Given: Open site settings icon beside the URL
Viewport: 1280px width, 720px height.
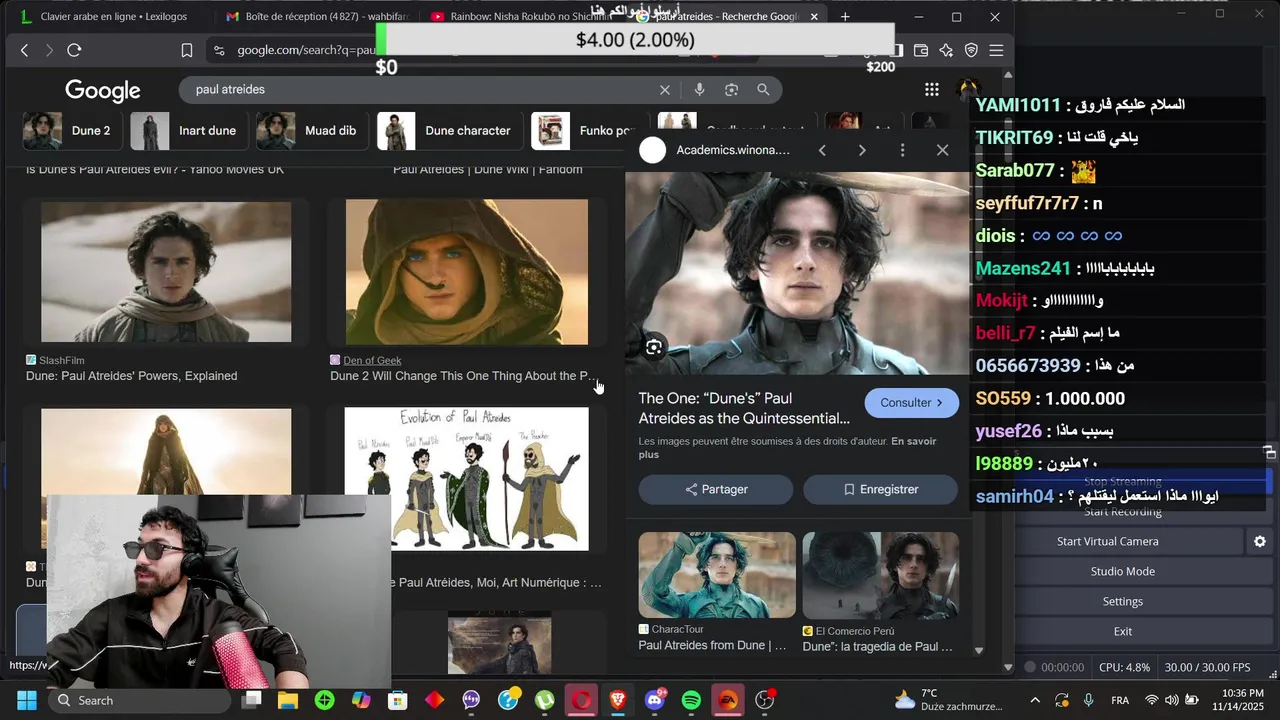Looking at the screenshot, I should point(218,50).
